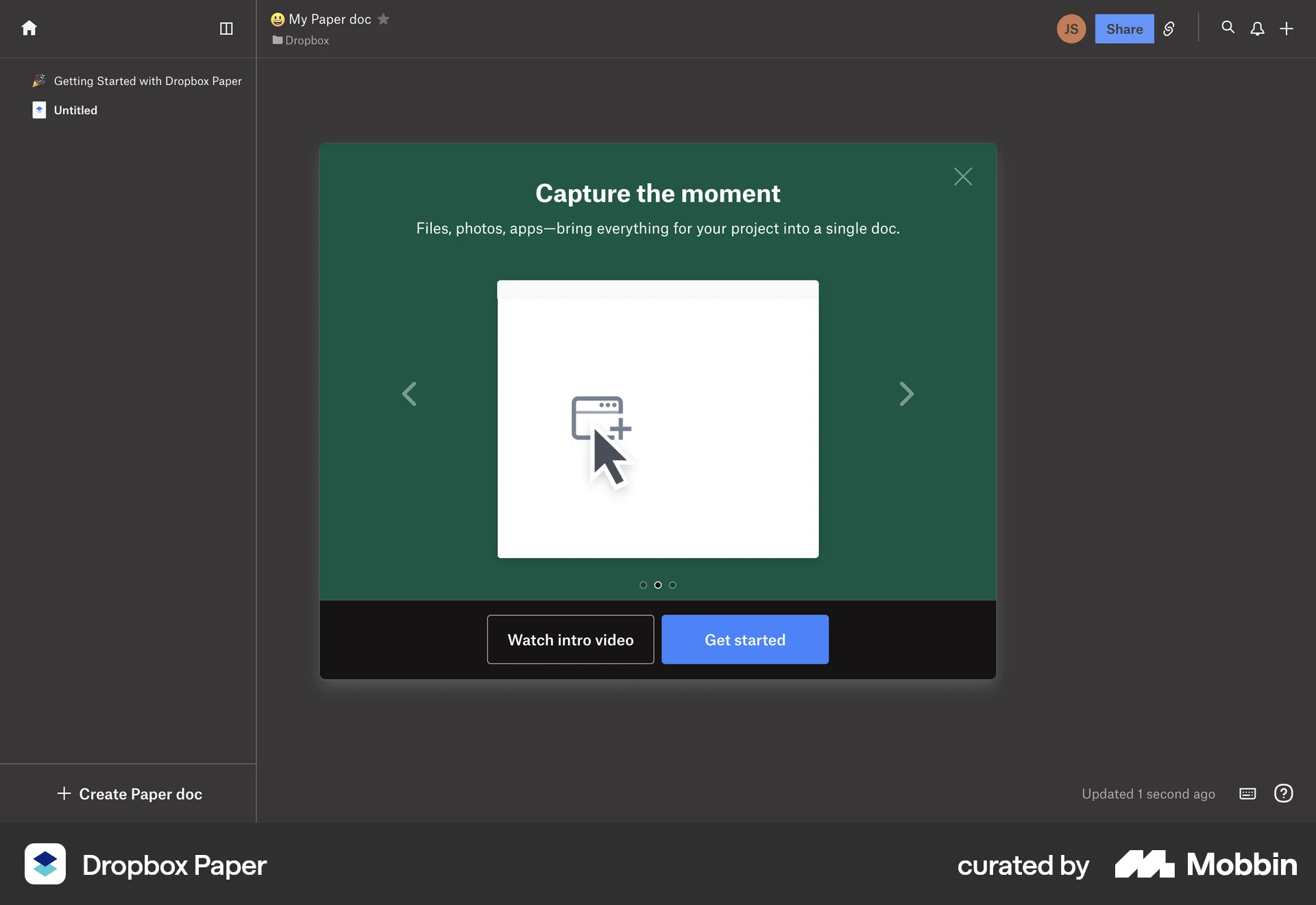Screen dimensions: 1316x905
Task: Select the third carousel dot
Action: (x=672, y=585)
